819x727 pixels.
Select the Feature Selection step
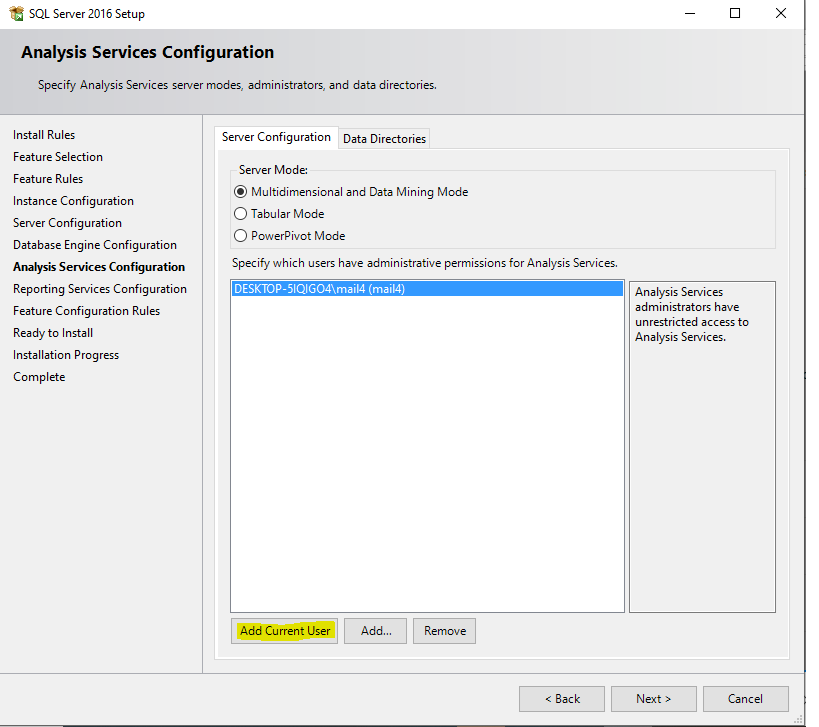(x=58, y=156)
